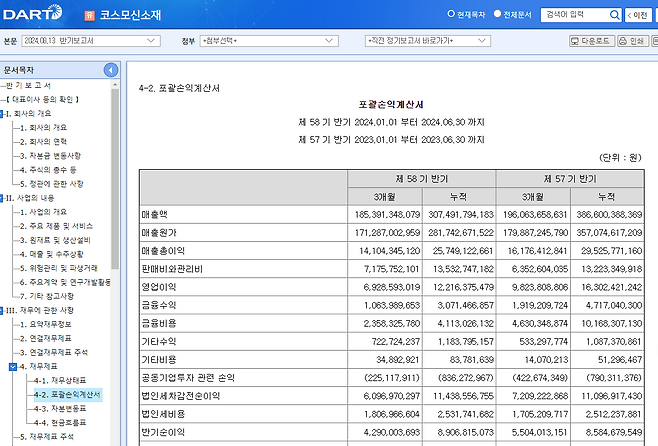Click the 금융수익 row label
The width and height of the screenshot is (658, 446).
coord(159,305)
